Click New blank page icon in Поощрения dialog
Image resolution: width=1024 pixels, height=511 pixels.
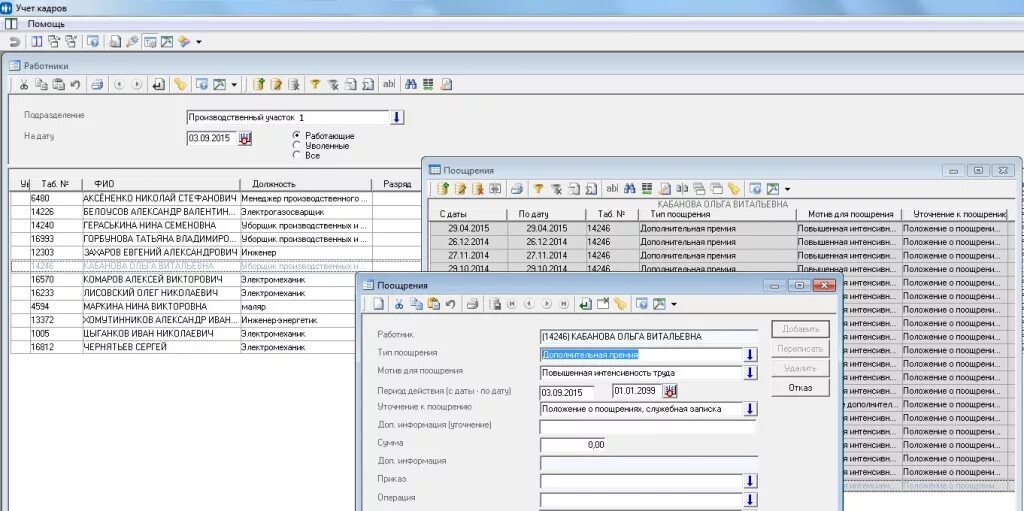tap(379, 304)
